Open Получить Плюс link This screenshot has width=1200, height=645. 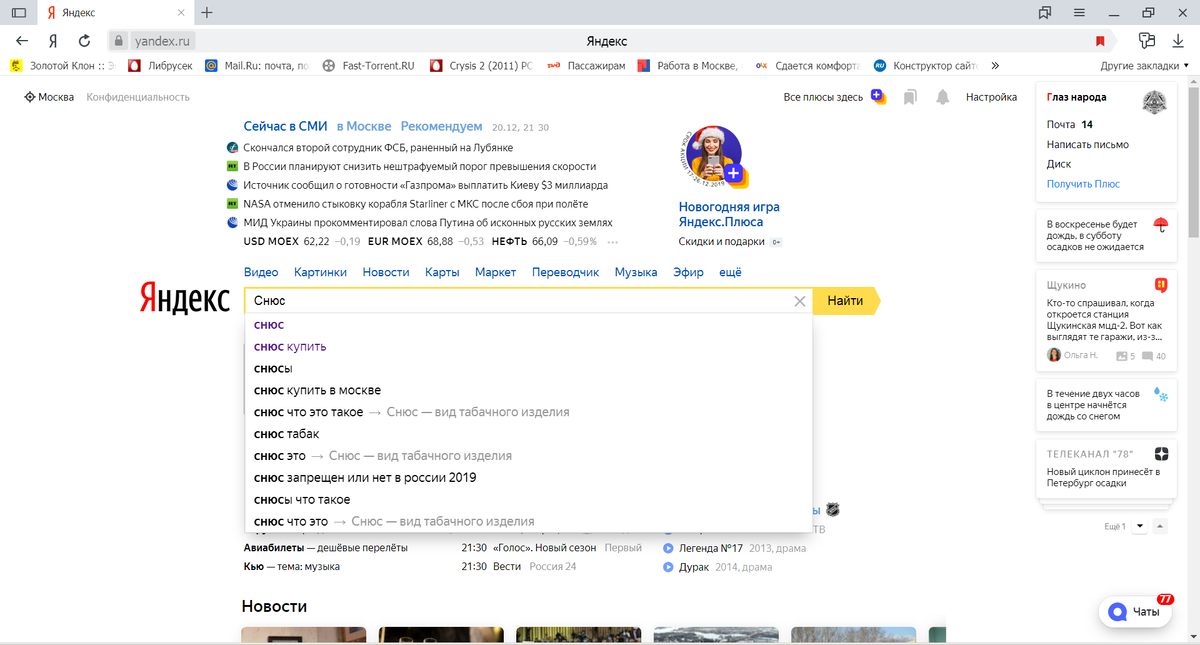(1083, 184)
